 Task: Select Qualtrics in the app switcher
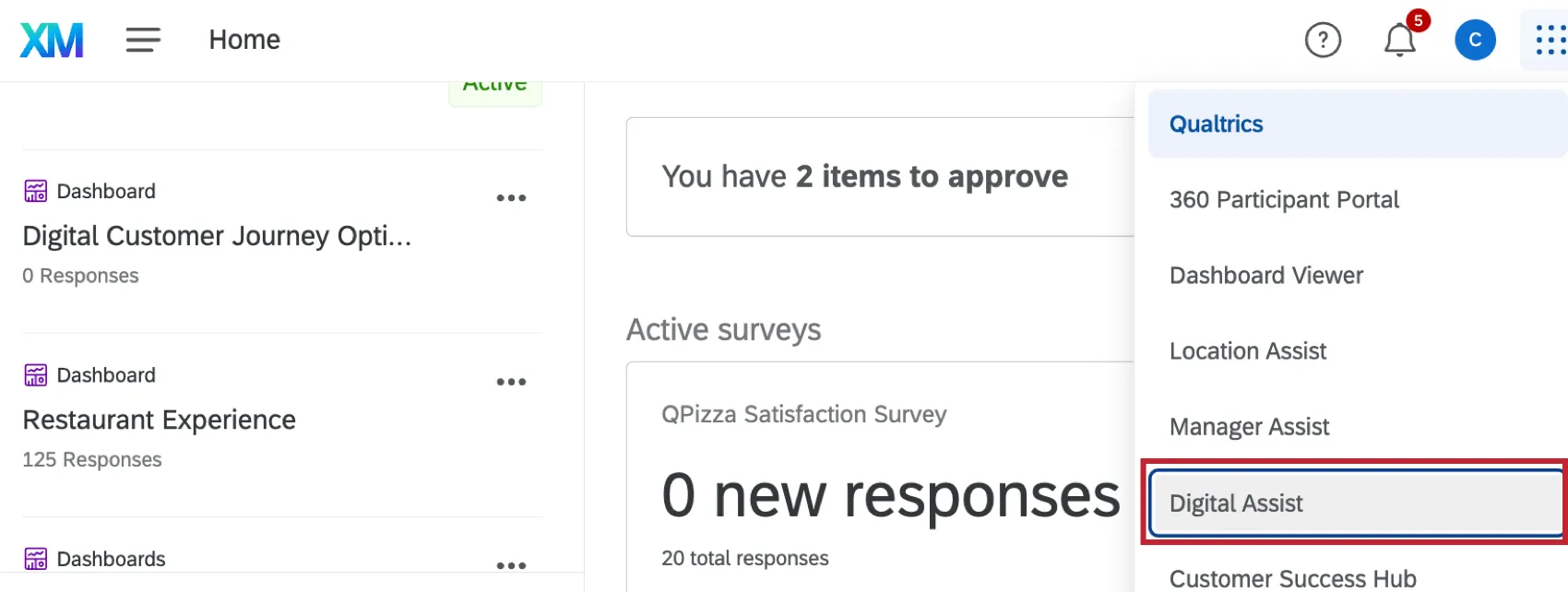1216,124
